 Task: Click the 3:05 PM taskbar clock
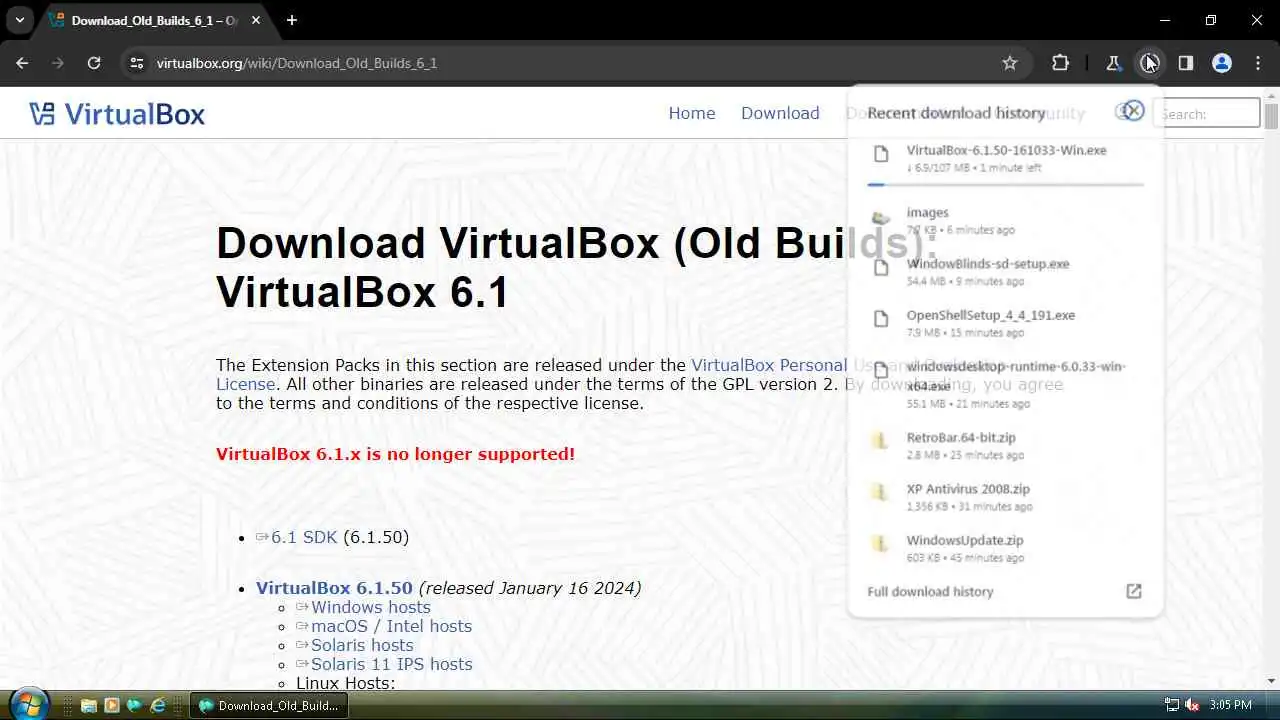[1230, 705]
